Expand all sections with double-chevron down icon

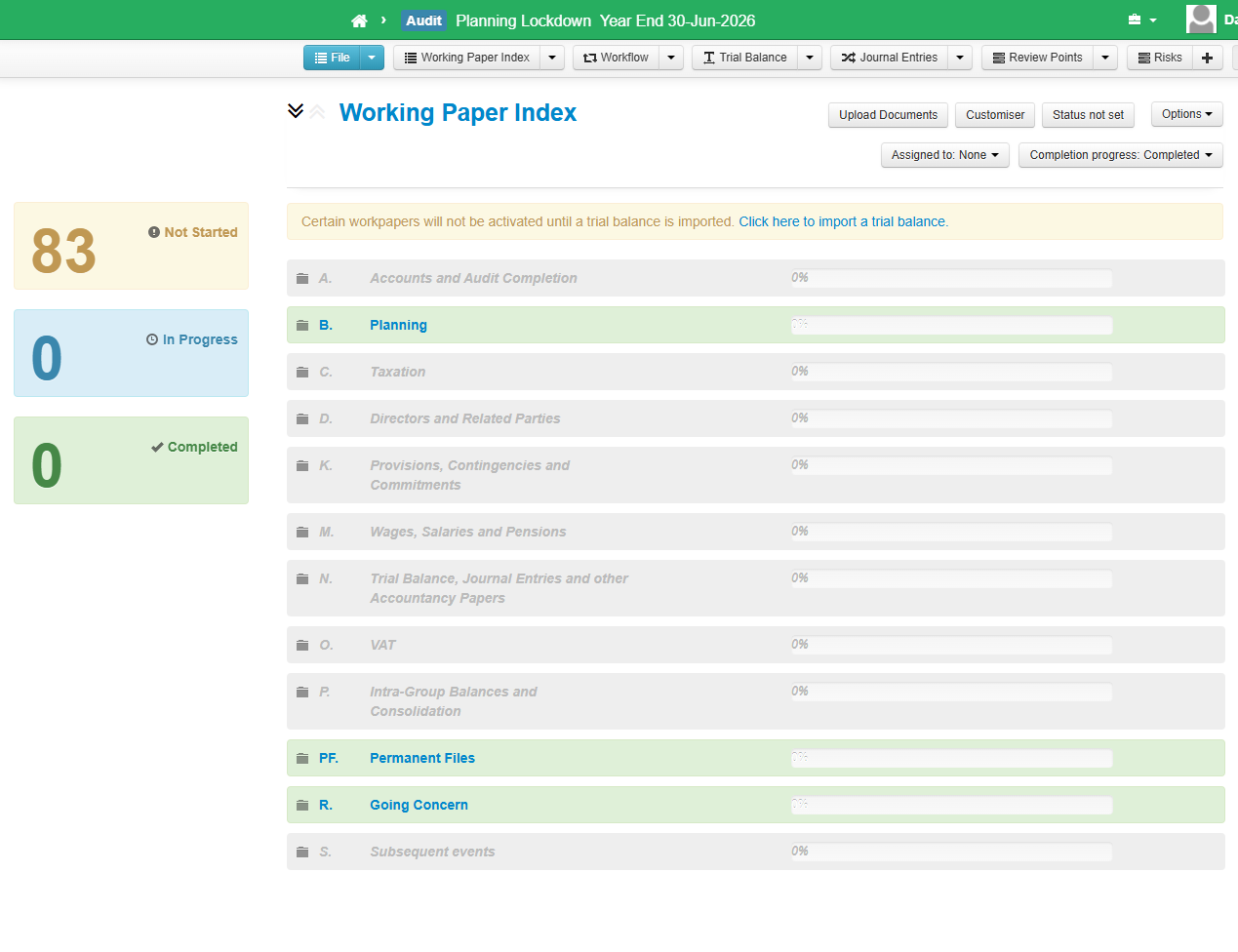(296, 111)
